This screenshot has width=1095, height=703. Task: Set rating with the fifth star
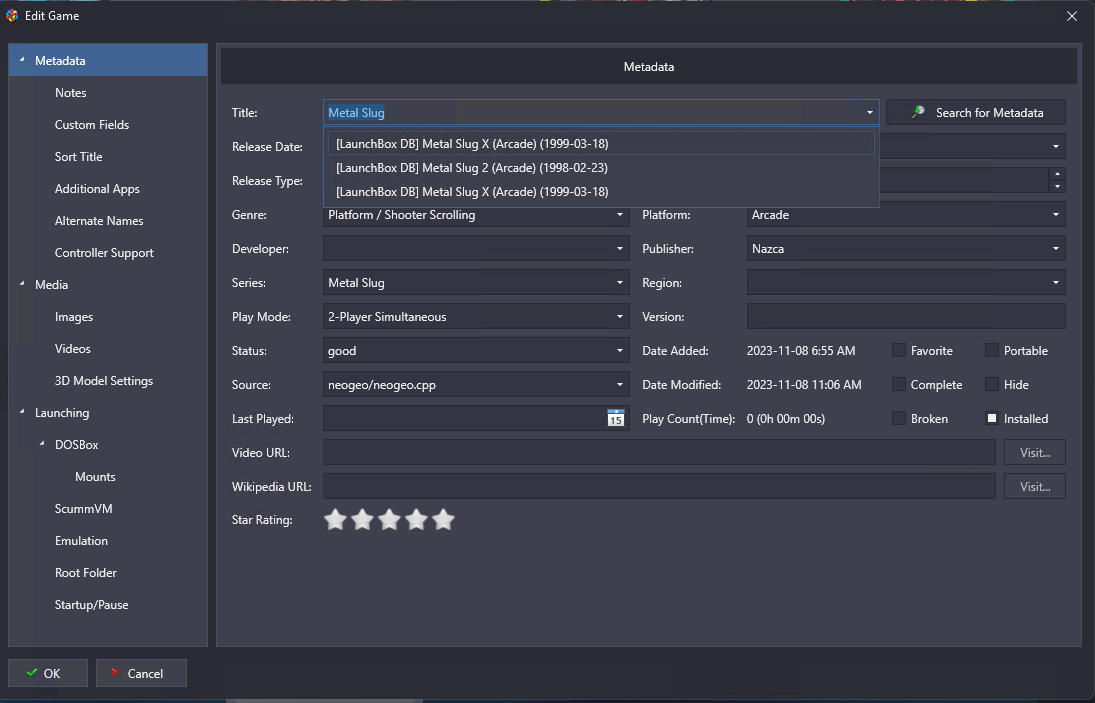pyautogui.click(x=443, y=519)
